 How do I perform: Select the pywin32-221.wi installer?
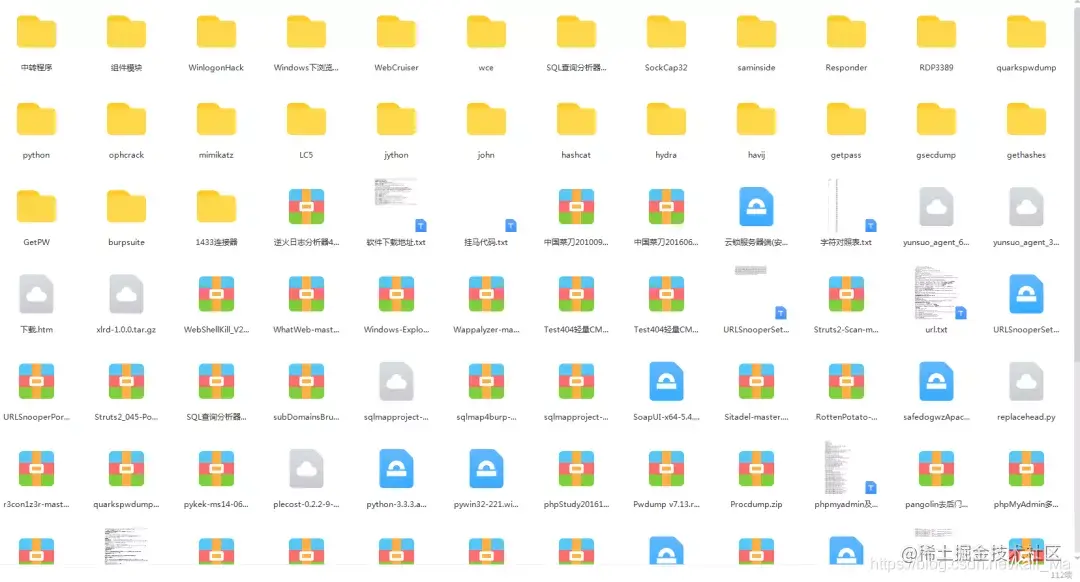tap(486, 468)
